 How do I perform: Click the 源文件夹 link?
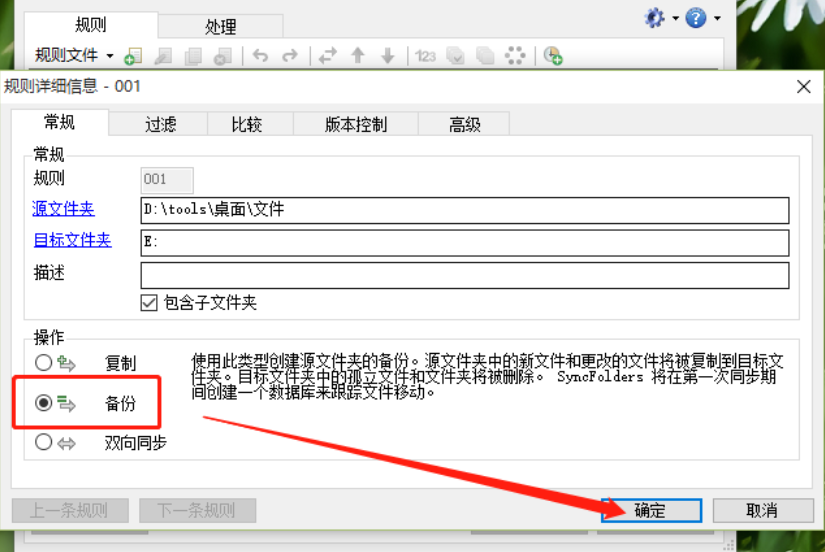click(63, 208)
